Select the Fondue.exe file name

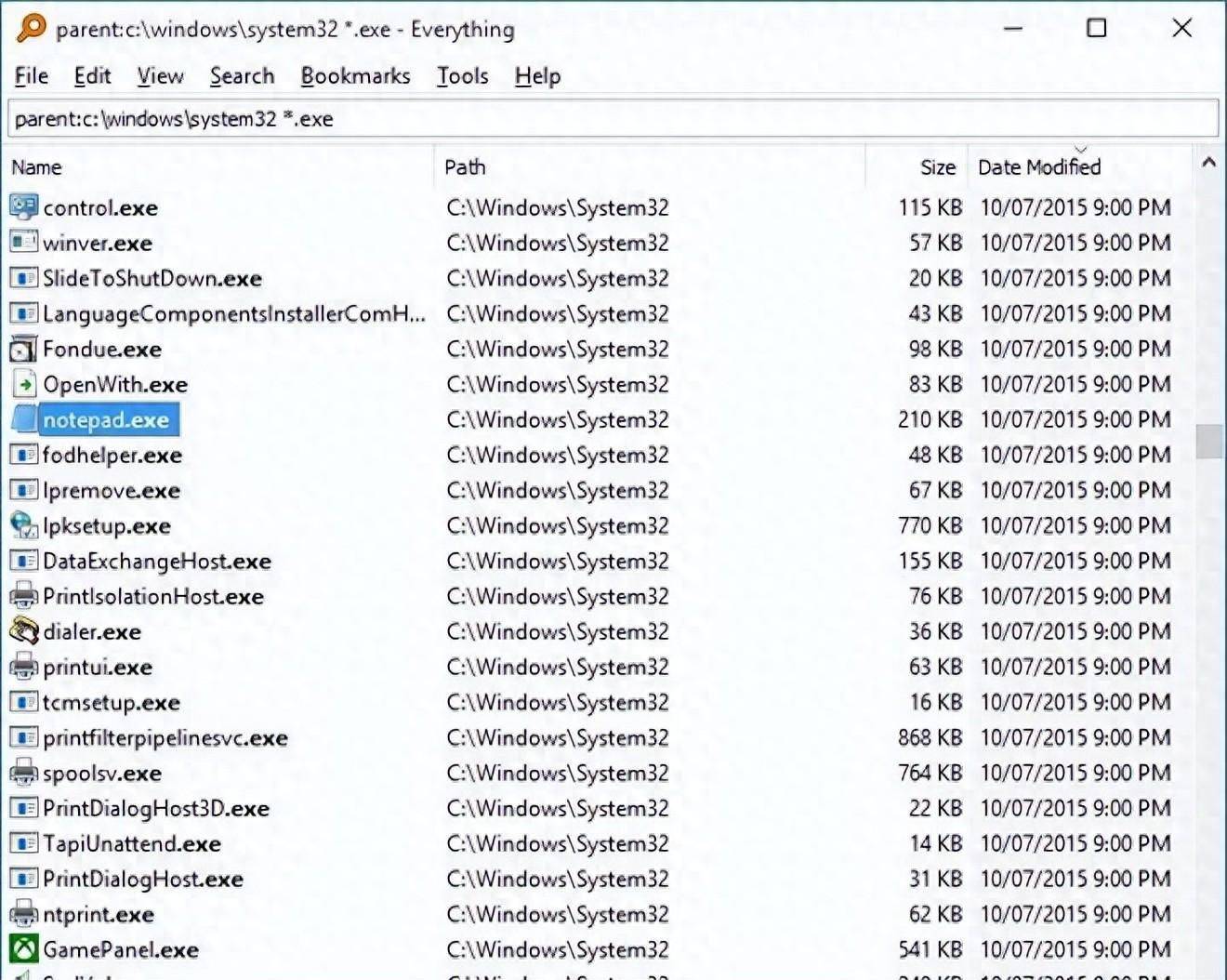tap(102, 349)
